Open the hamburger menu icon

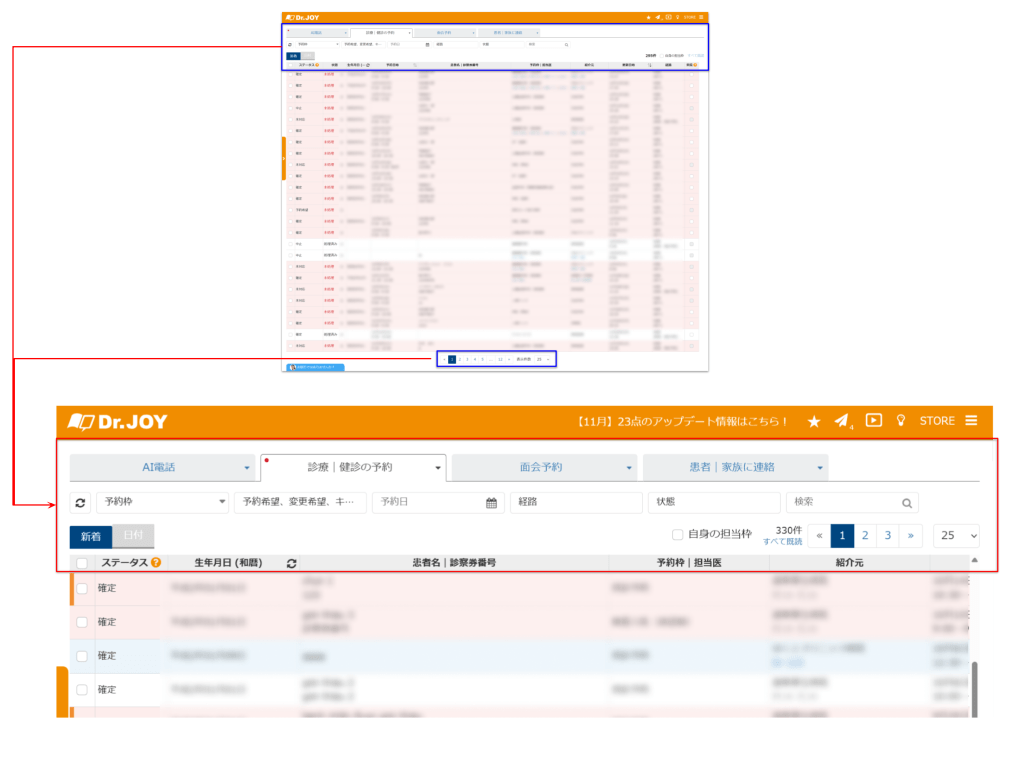971,421
